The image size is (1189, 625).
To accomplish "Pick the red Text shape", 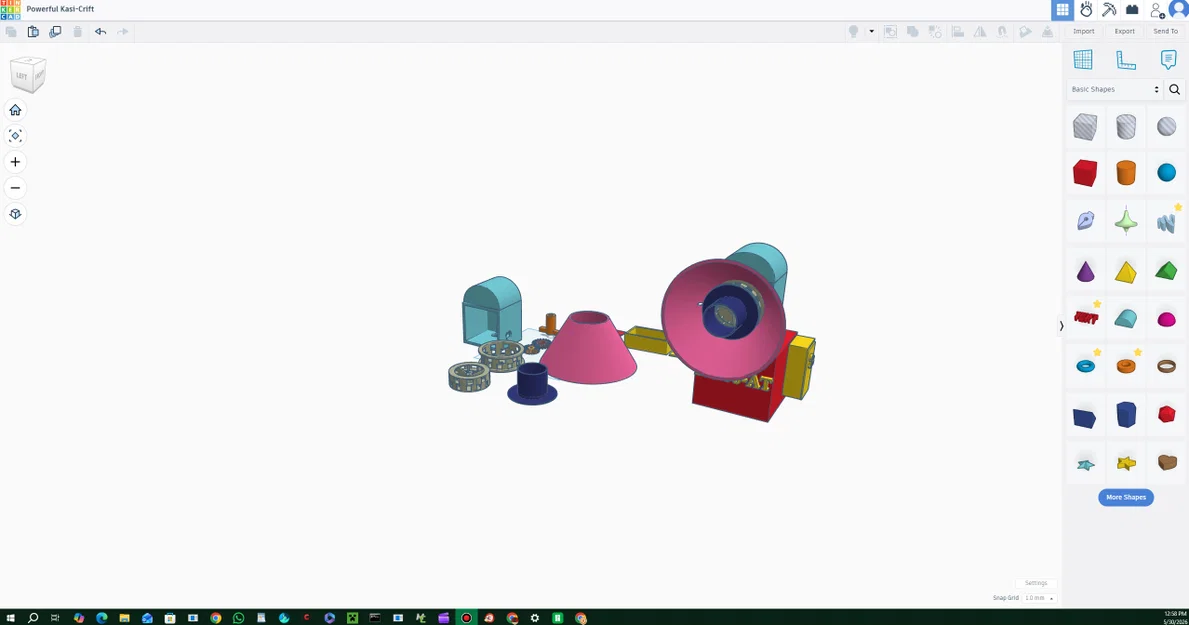I will click(x=1086, y=318).
